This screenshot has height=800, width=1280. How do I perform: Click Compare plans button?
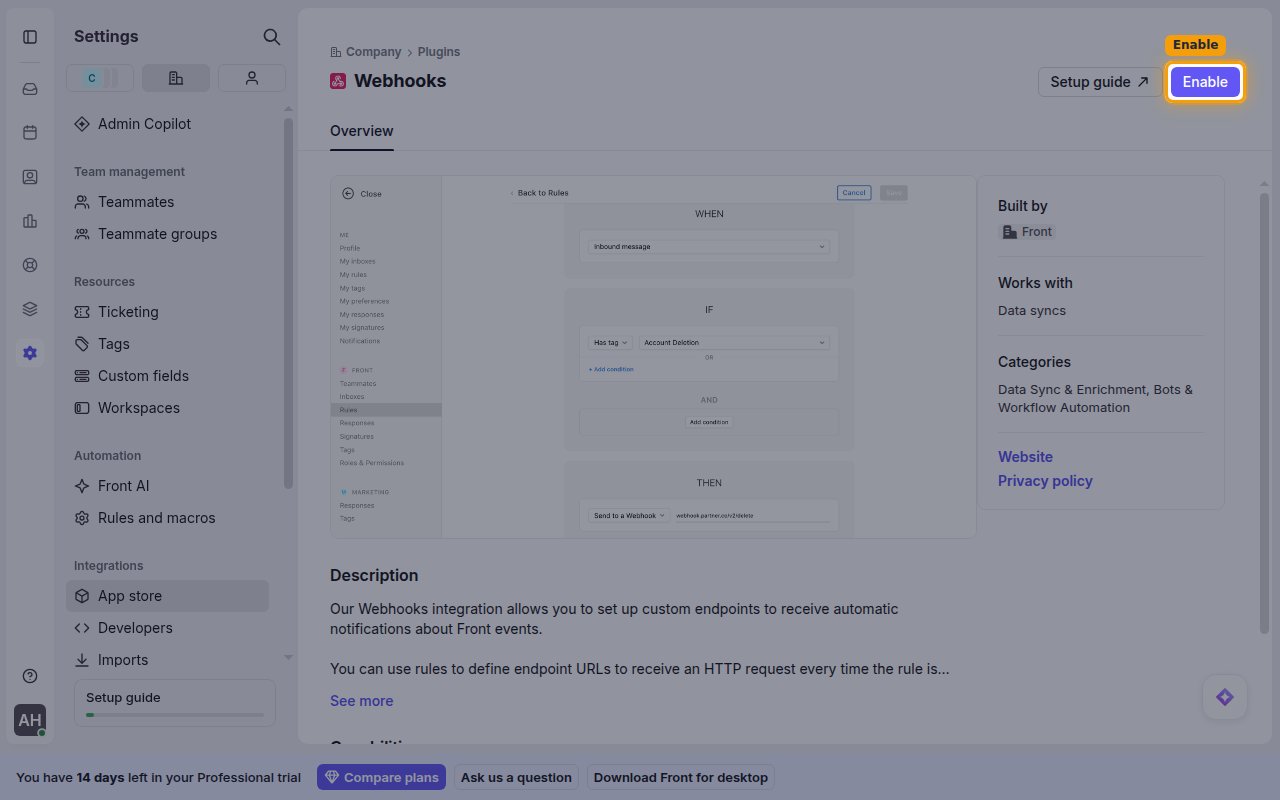coord(381,777)
